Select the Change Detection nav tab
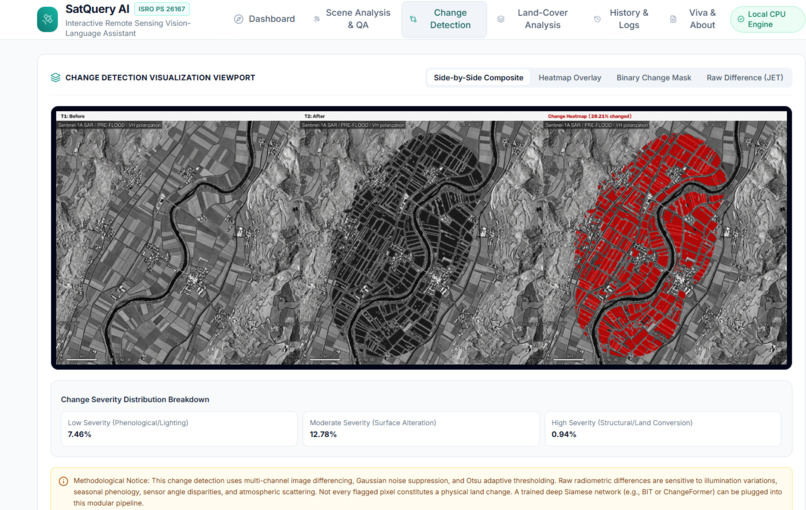This screenshot has width=806, height=510. [x=444, y=19]
